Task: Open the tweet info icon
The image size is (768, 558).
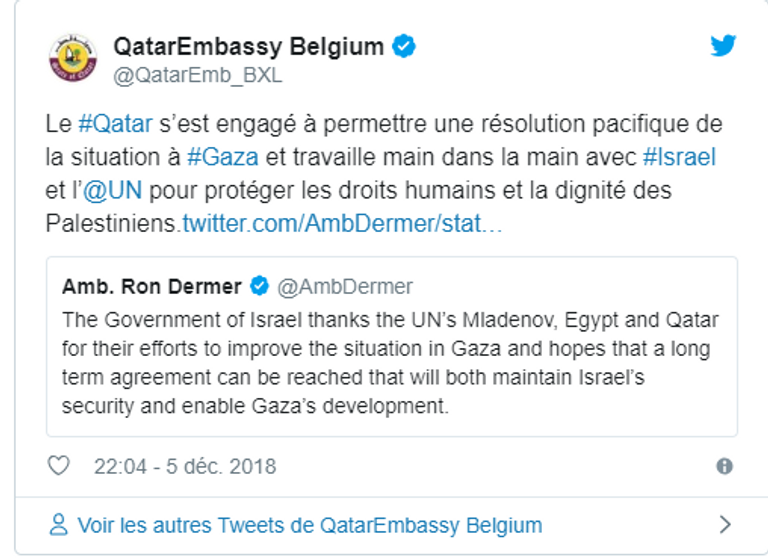Action: [x=725, y=466]
